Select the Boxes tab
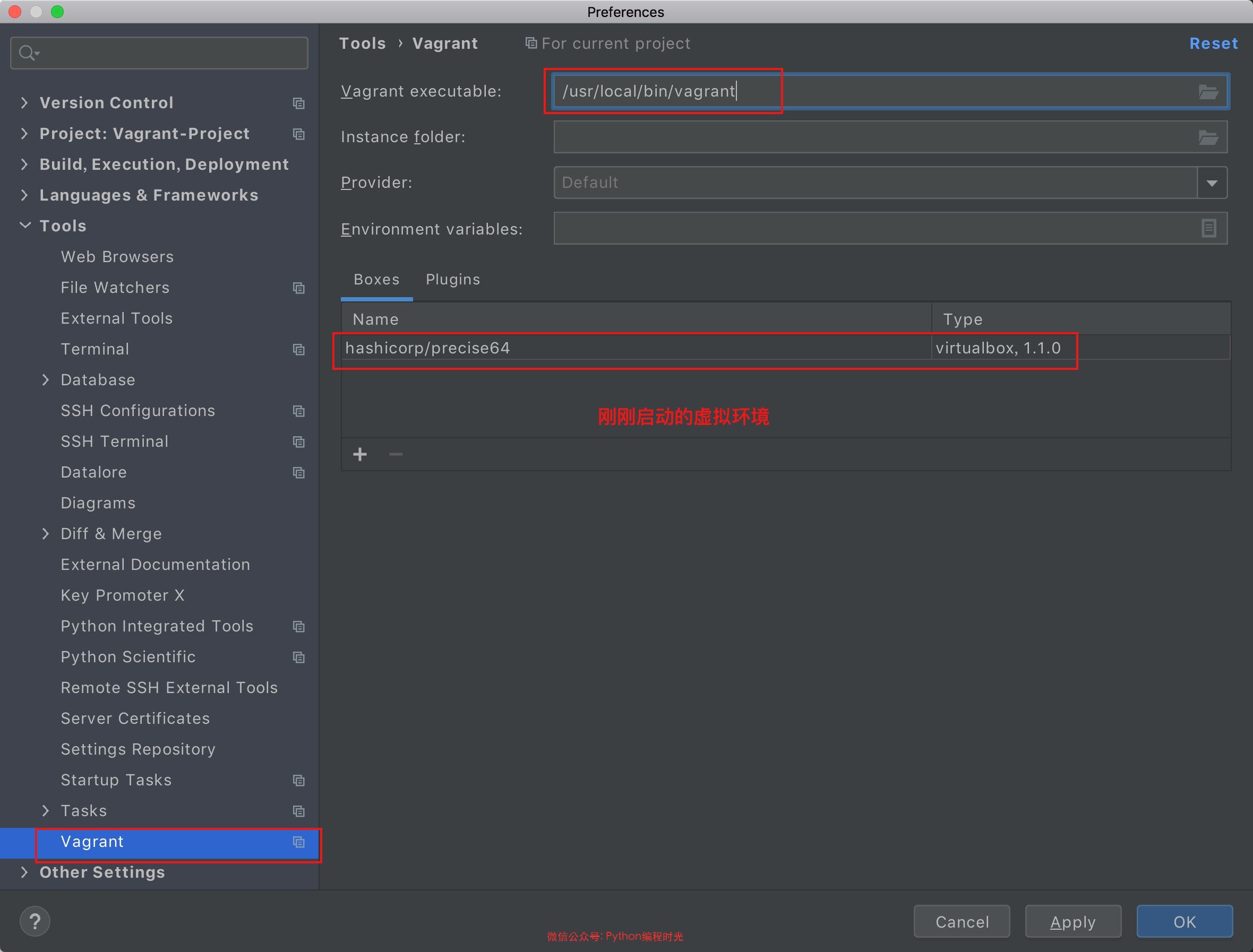The height and width of the screenshot is (952, 1253). tap(376, 279)
